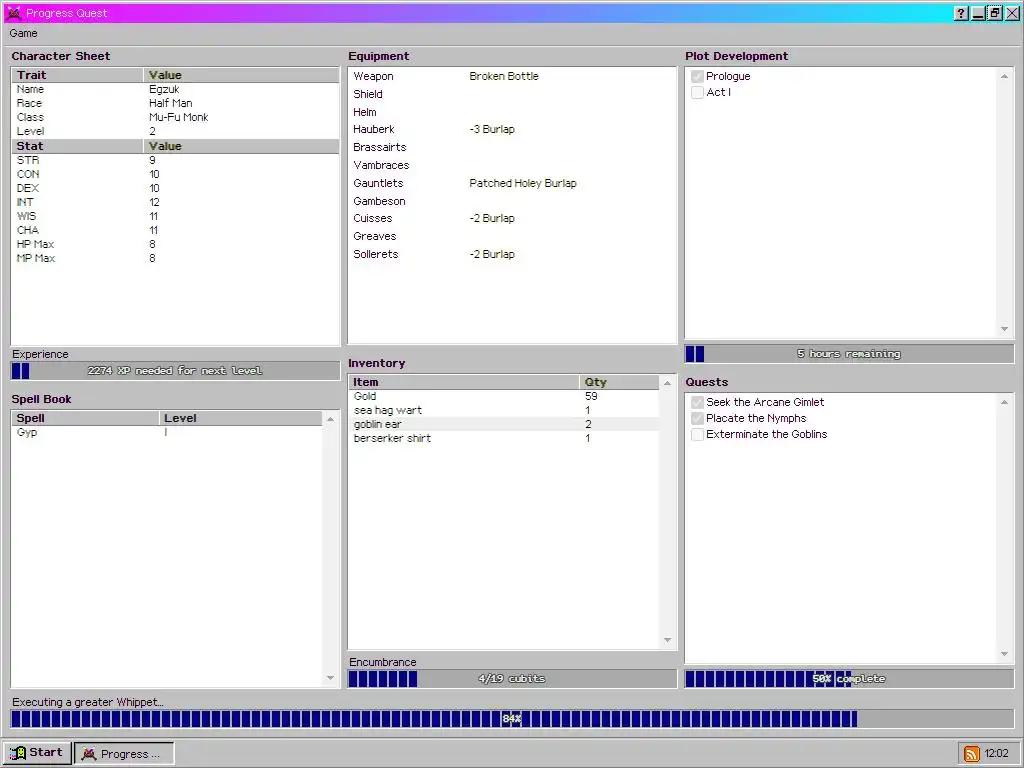Click the Race Half Man row
The width and height of the screenshot is (1024, 768).
[176, 103]
